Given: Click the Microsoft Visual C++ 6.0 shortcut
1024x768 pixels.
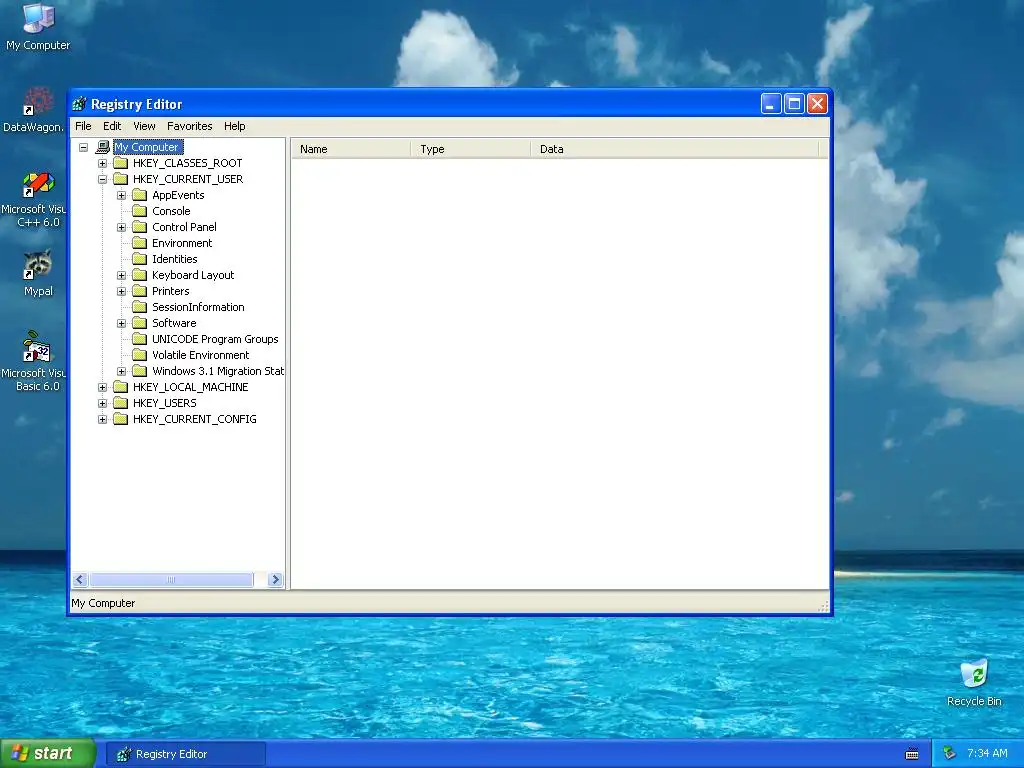Looking at the screenshot, I should tap(34, 200).
